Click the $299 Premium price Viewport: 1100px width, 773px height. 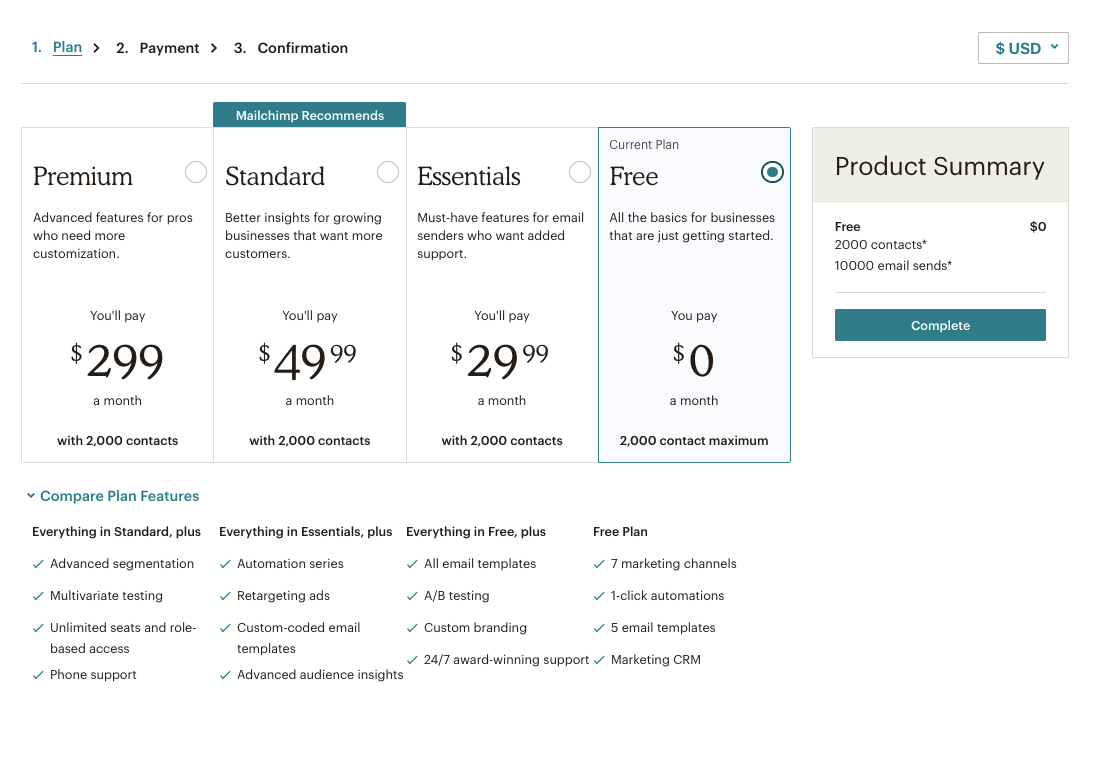tap(117, 361)
